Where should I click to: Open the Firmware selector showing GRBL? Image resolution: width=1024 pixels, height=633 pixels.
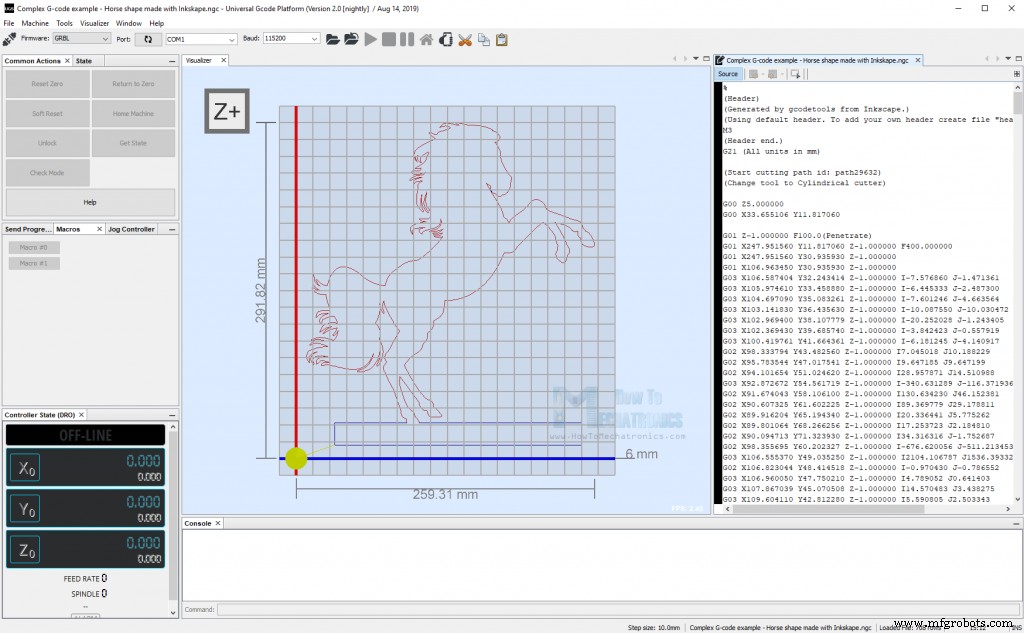tap(82, 39)
